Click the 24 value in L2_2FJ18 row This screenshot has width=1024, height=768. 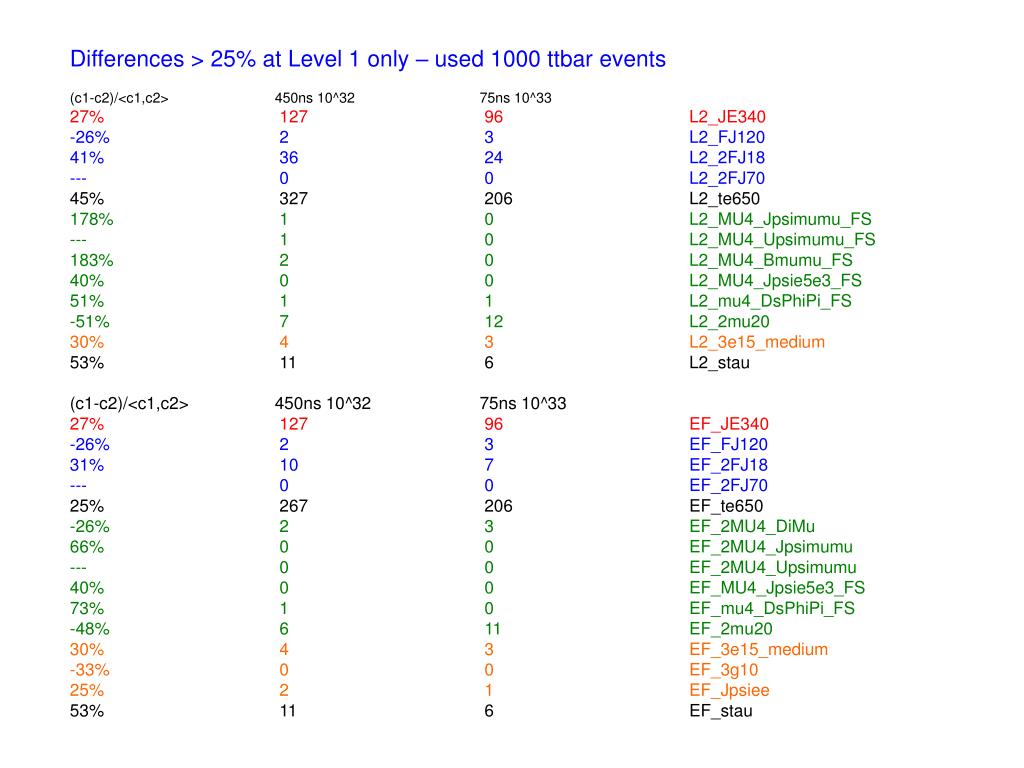click(494, 157)
